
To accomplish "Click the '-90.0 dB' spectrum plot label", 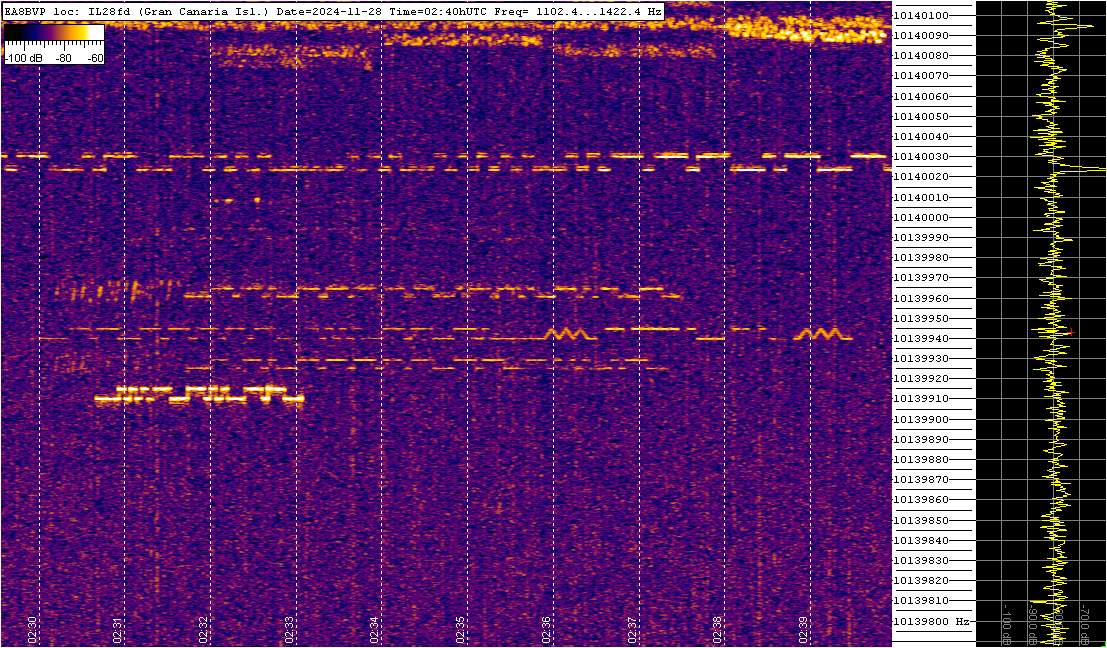I will tap(1034, 625).
